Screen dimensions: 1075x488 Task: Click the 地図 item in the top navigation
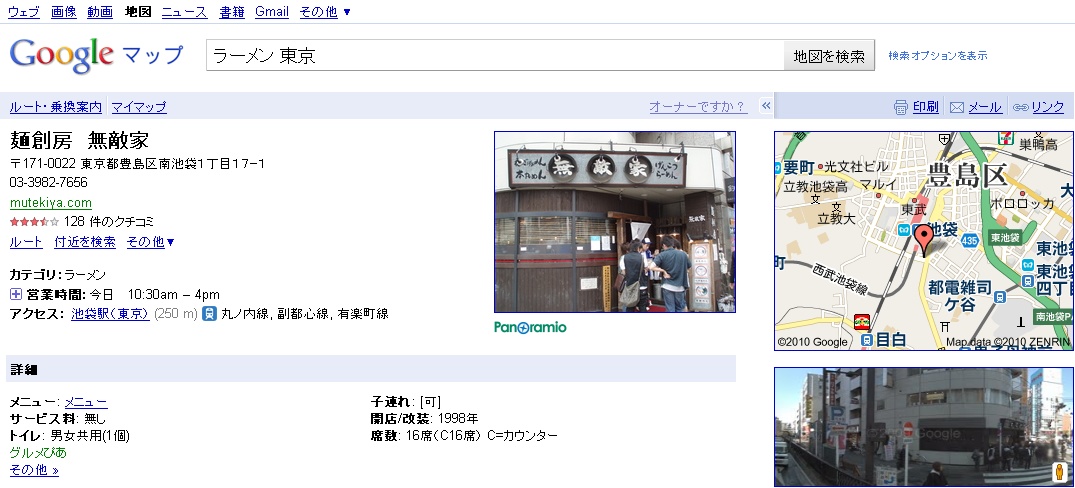tap(138, 12)
